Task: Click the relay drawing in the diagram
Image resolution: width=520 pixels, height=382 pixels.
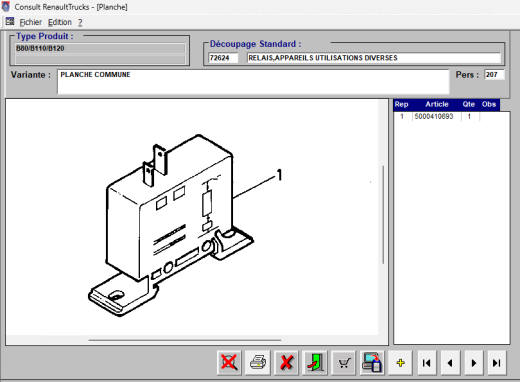Action: pyautogui.click(x=170, y=225)
